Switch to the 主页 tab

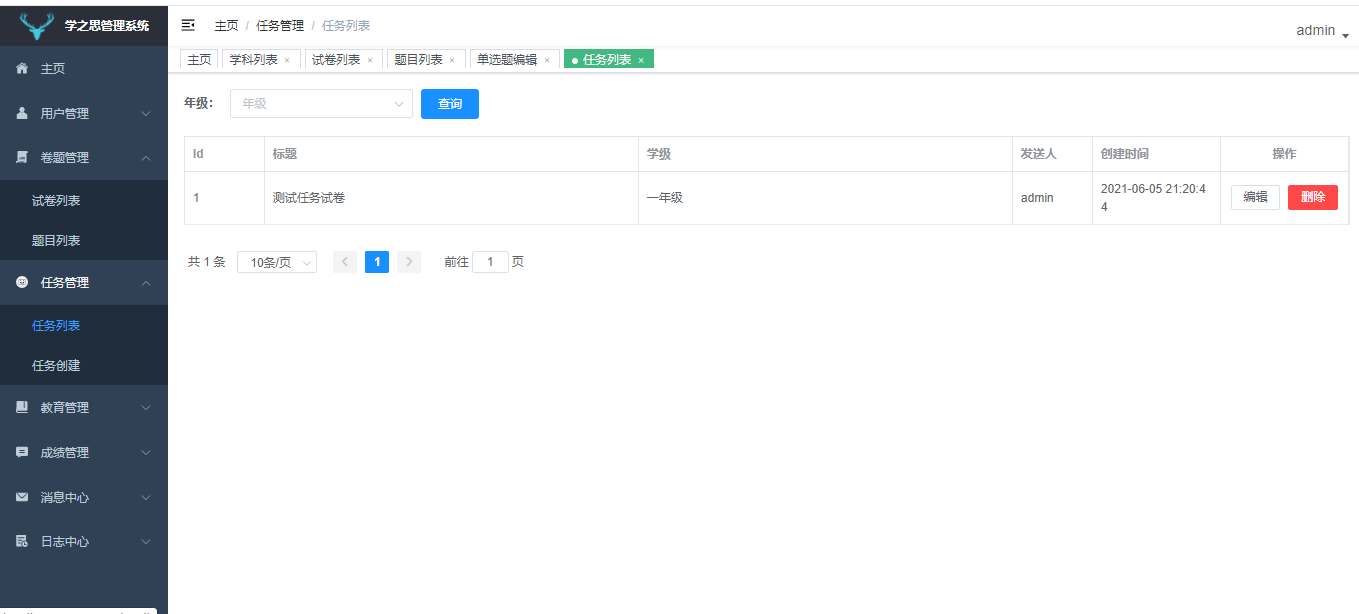pyautogui.click(x=199, y=60)
